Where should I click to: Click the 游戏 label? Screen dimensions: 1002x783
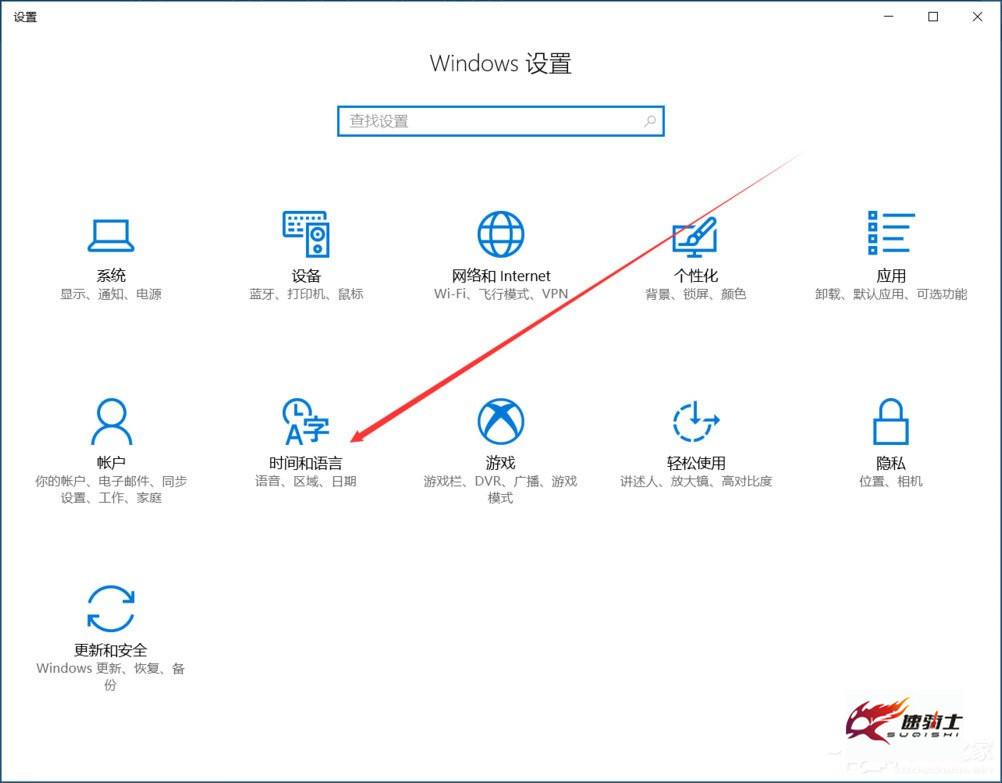point(500,463)
